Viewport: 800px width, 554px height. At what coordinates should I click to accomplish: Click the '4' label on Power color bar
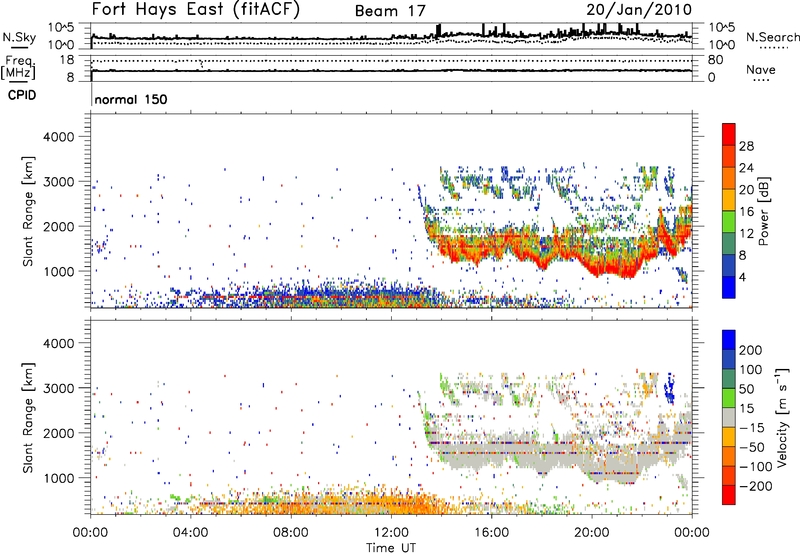742,277
